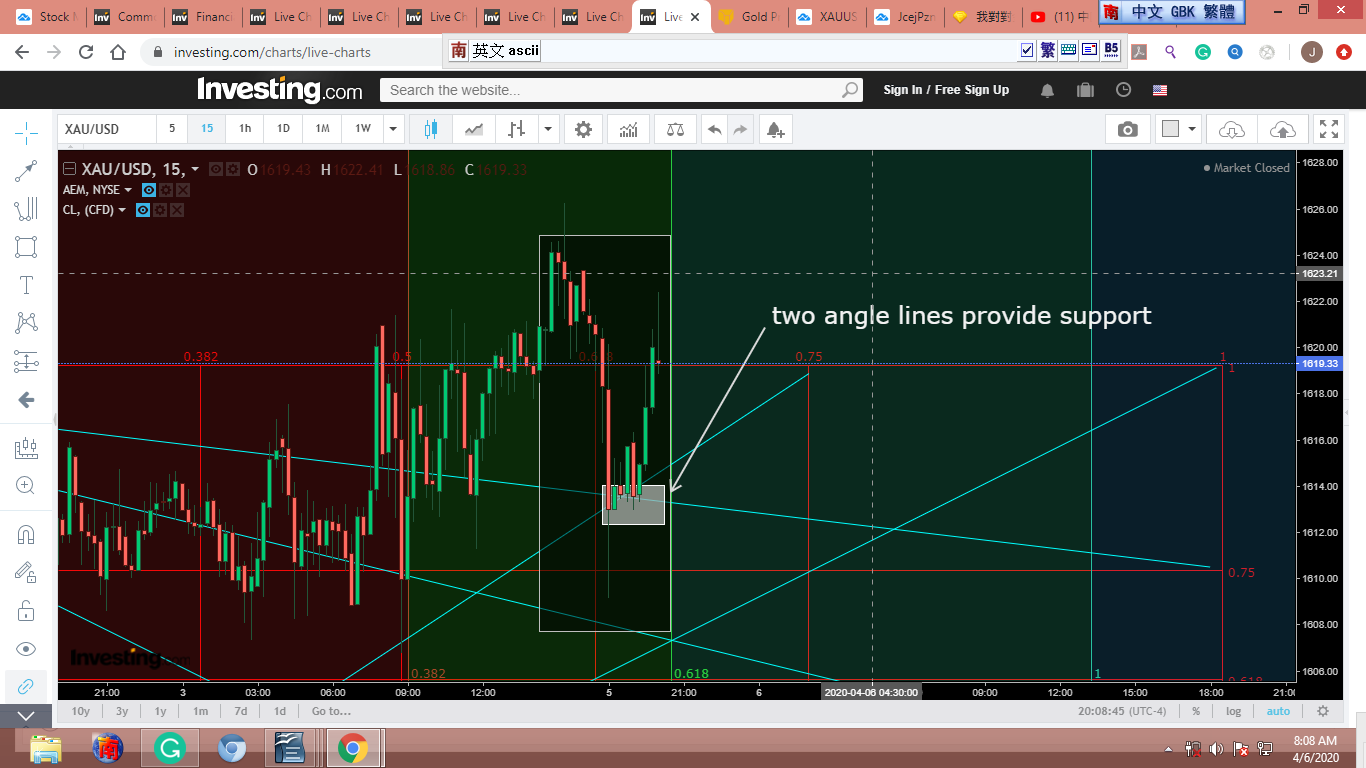Open Sign In / Free Sign Up
This screenshot has width=1366, height=768.
tap(946, 90)
